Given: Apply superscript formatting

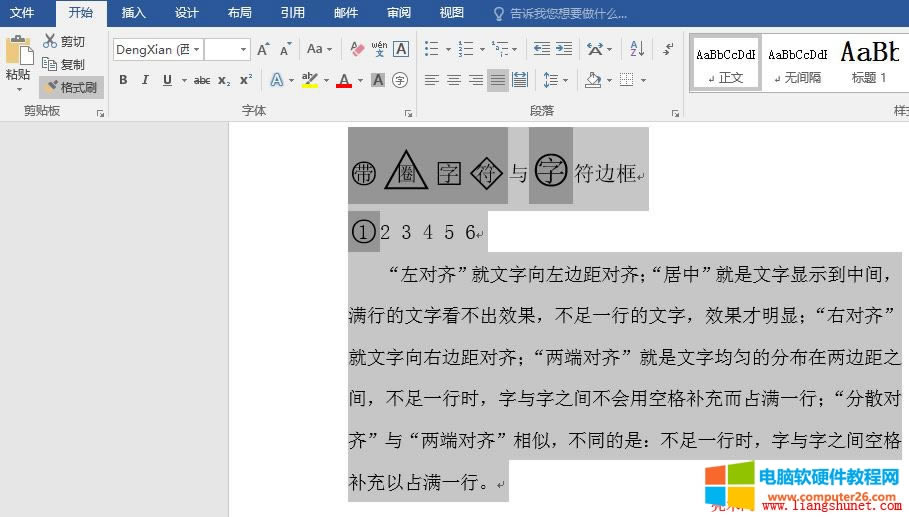Looking at the screenshot, I should tap(246, 80).
